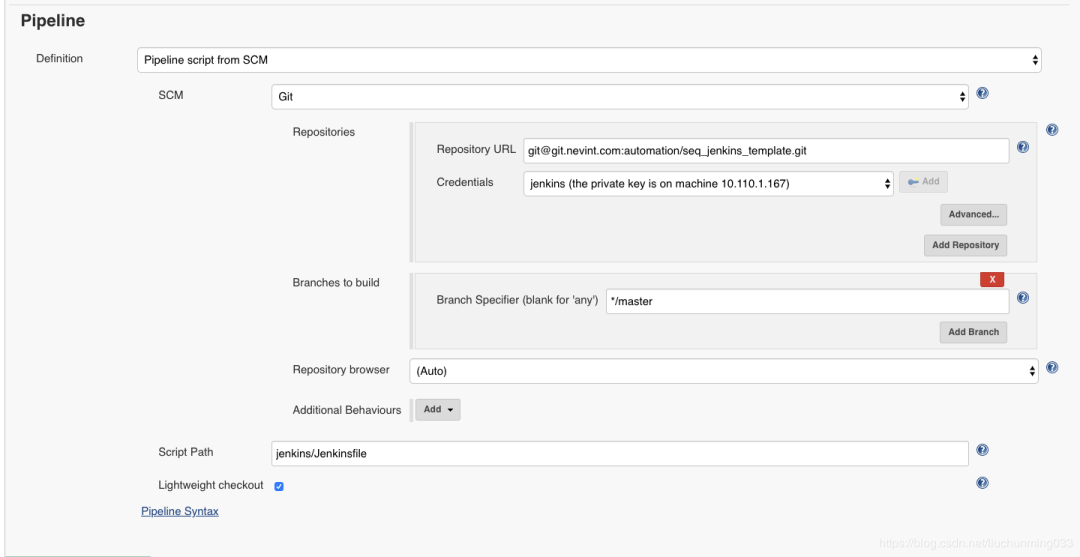Show help for Branch Specifier field
Viewport: 1080px width, 557px height.
(x=1023, y=297)
